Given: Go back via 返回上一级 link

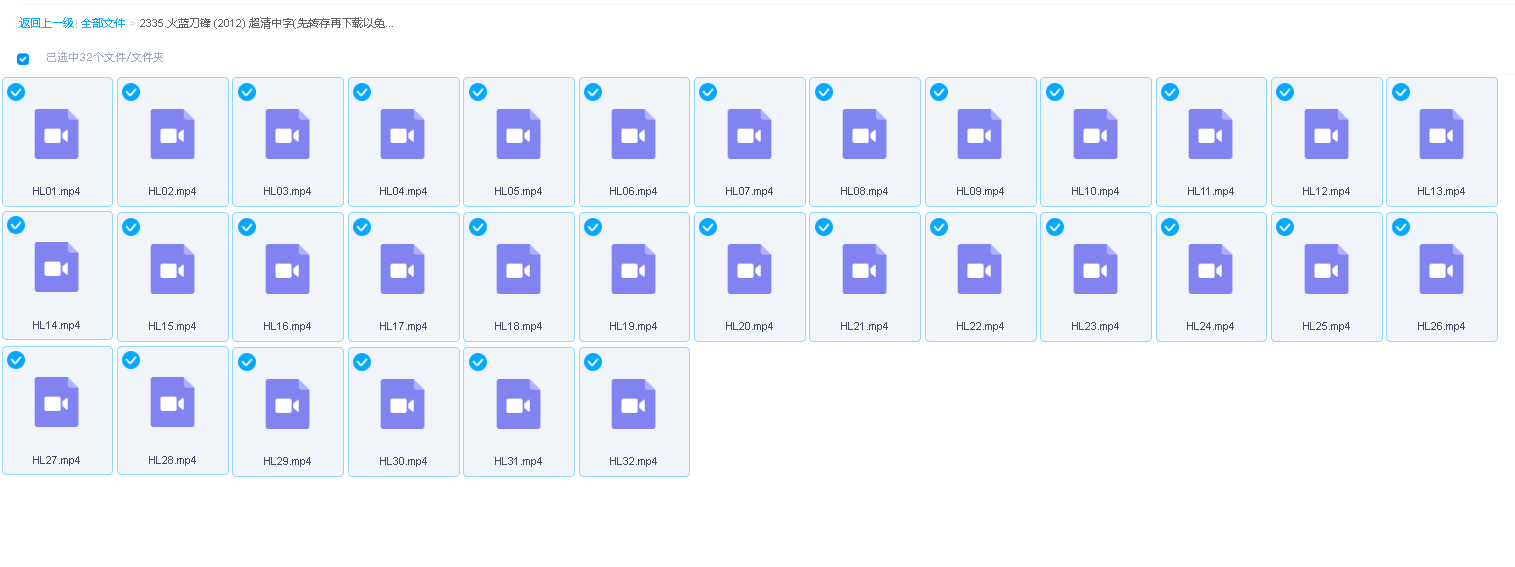Looking at the screenshot, I should click(x=46, y=23).
